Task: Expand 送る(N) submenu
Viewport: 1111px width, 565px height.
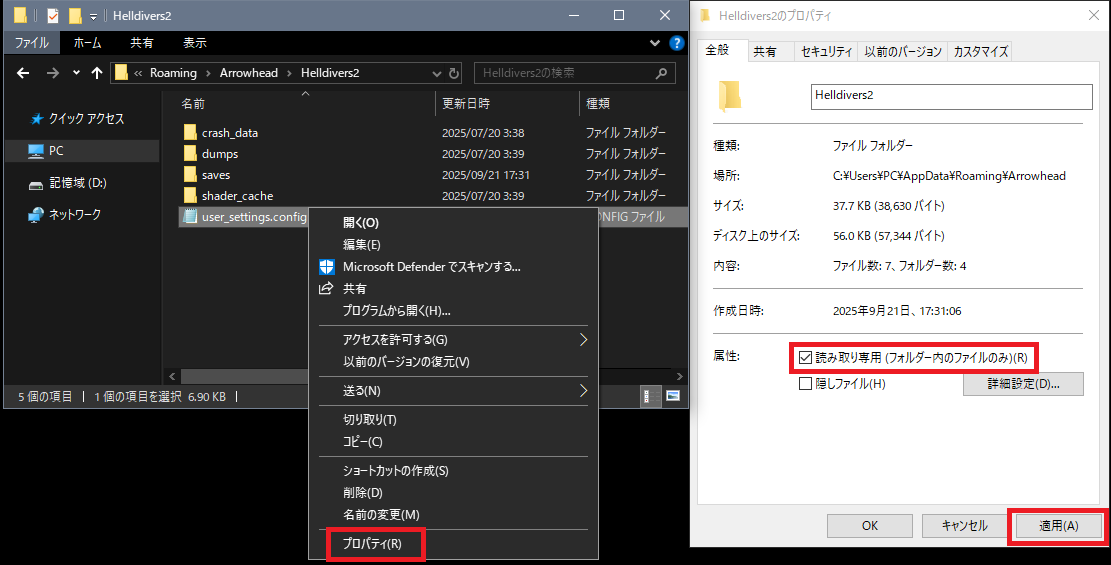Action: pyautogui.click(x=453, y=391)
